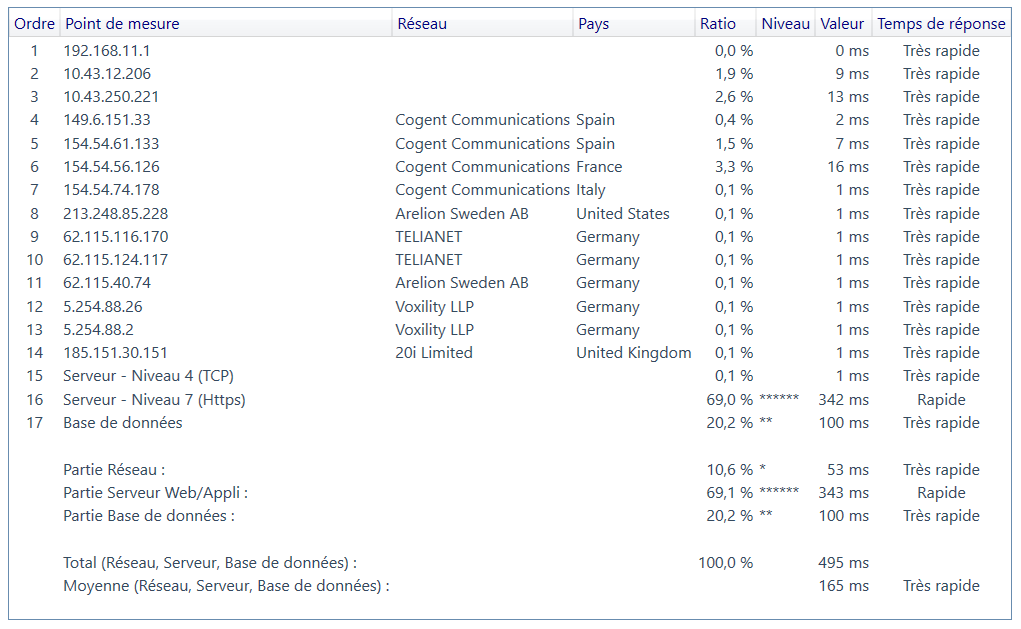The height and width of the screenshot is (629, 1021).
Task: Click the 3,3 % ratio value
Action: point(734,167)
